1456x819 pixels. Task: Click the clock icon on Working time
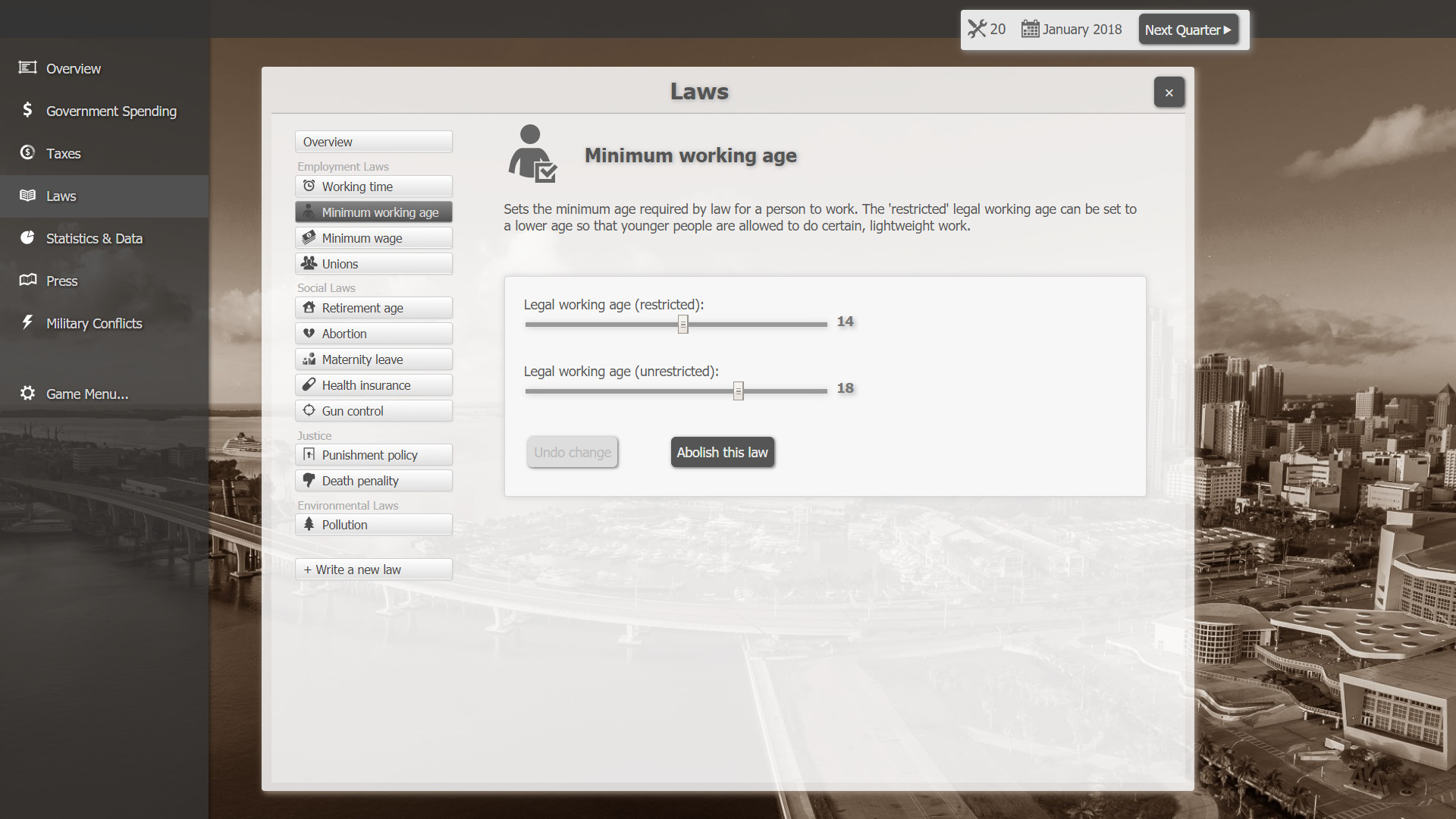(x=309, y=186)
